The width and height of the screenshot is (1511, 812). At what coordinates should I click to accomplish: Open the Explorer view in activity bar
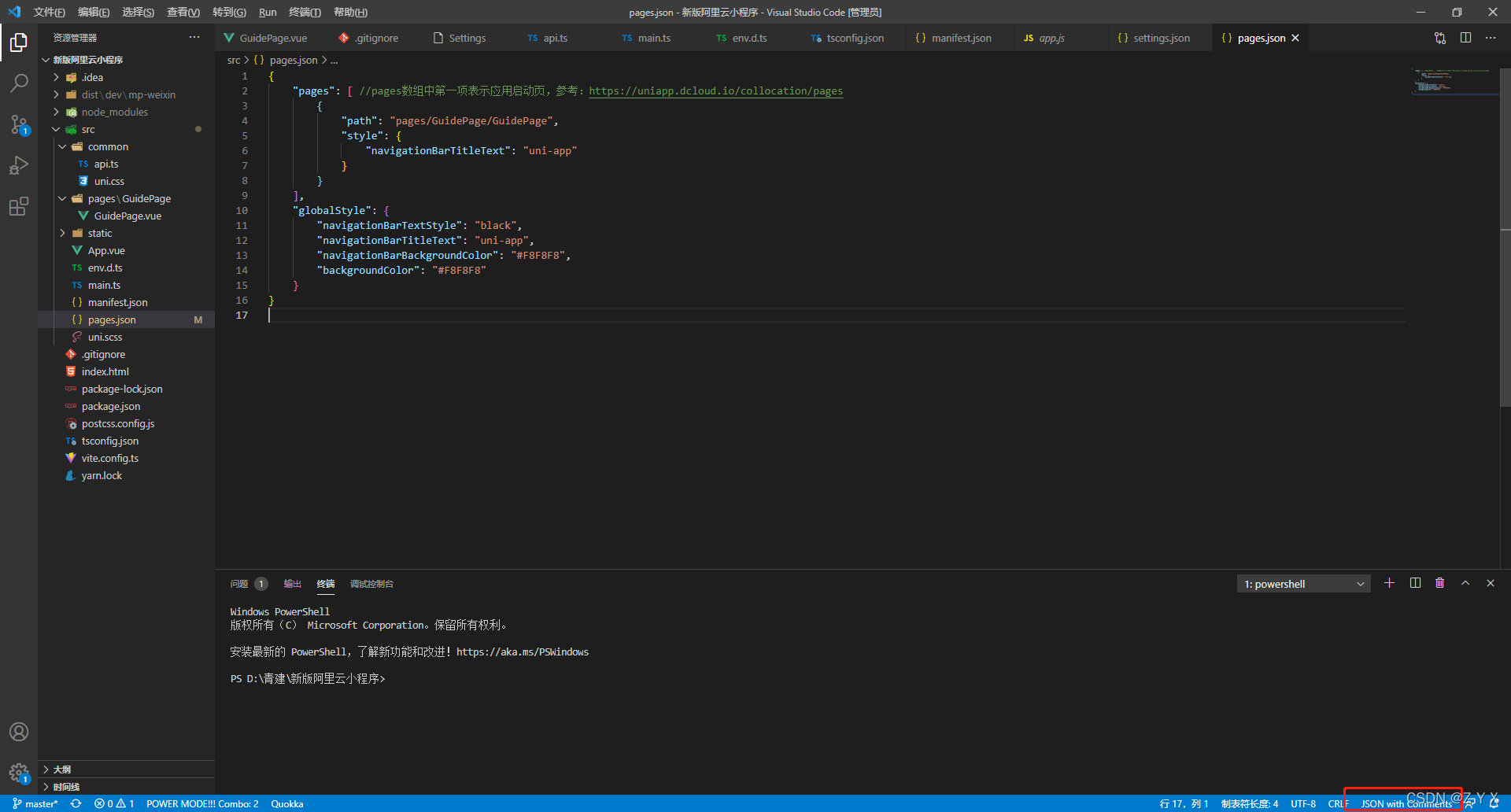(19, 42)
